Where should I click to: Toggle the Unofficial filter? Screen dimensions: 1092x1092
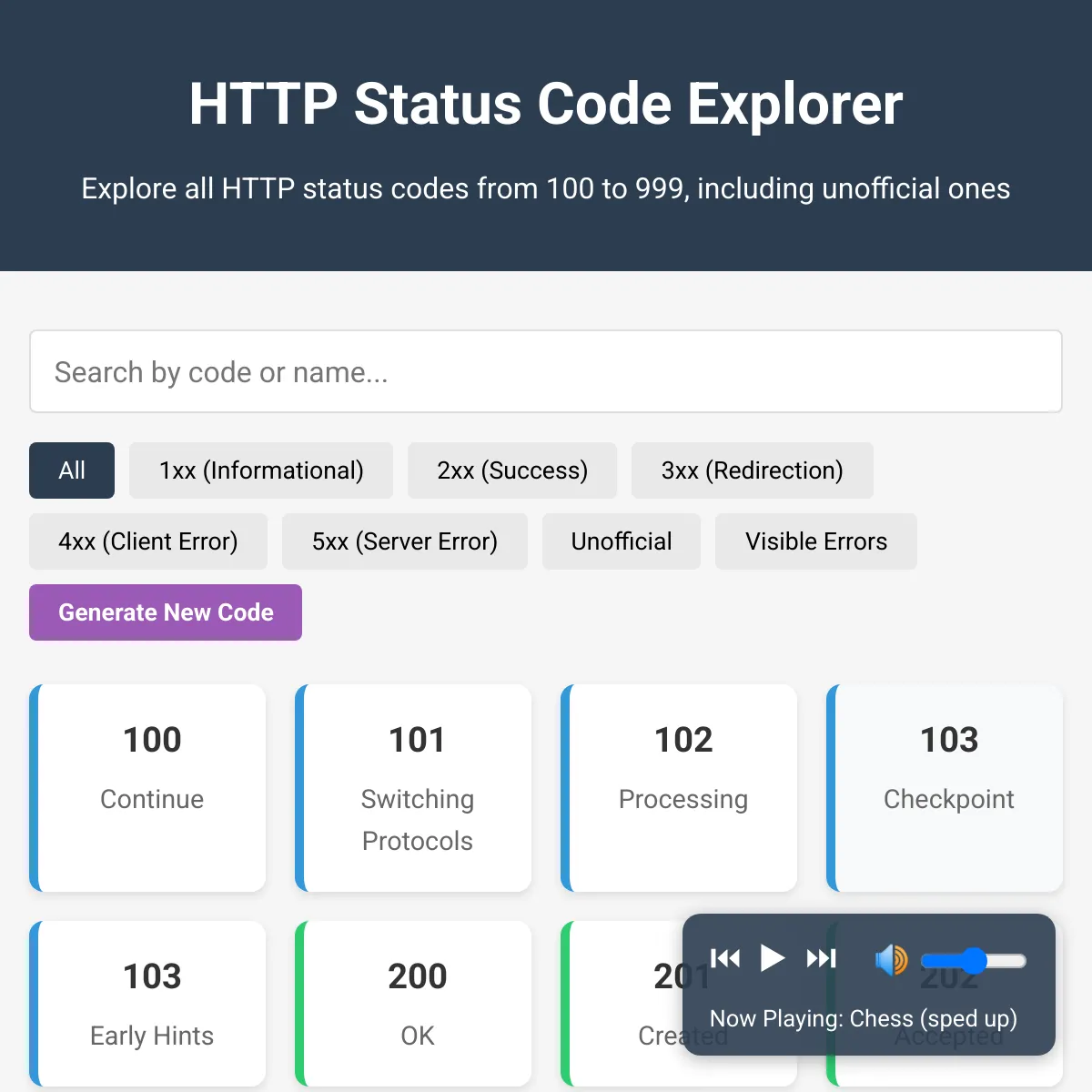621,541
